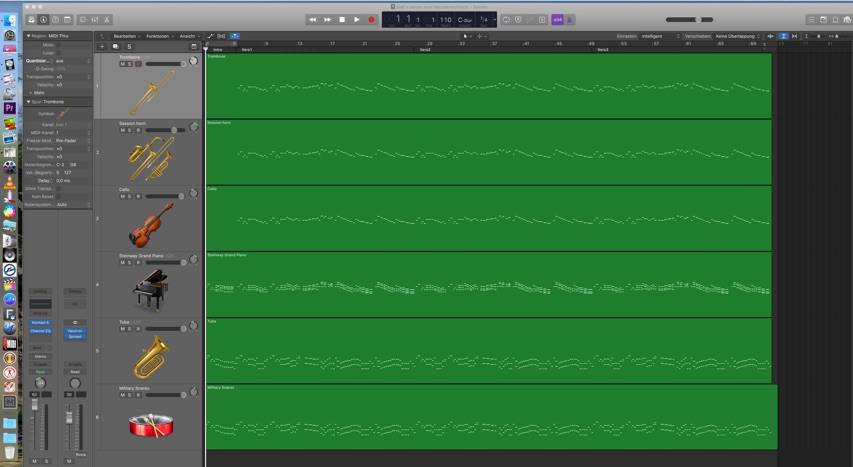Solo the Military Snares track
Image resolution: width=853 pixels, height=467 pixels.
click(130, 395)
